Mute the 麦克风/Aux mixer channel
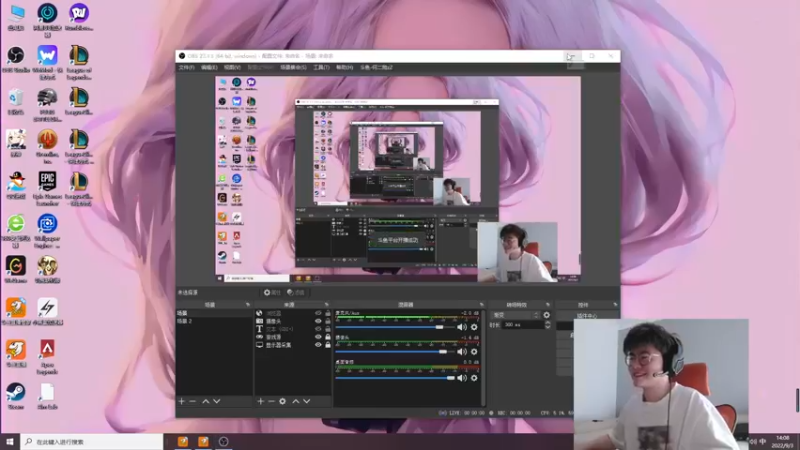 (462, 327)
